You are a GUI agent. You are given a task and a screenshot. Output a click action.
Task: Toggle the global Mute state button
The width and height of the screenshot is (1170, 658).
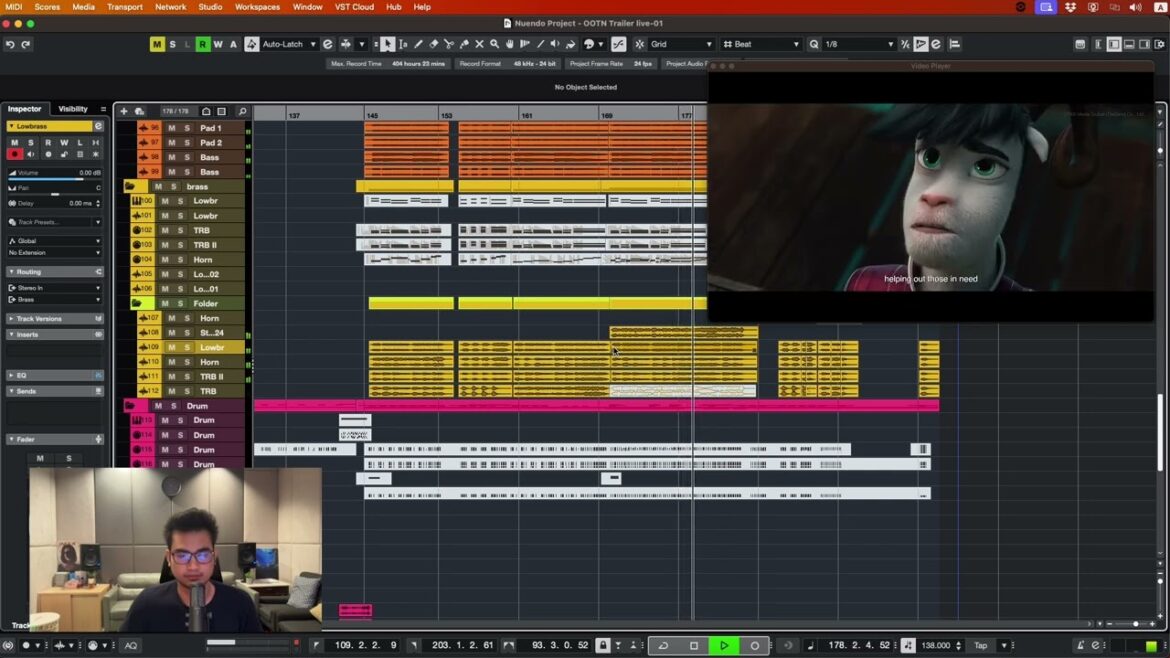coord(157,44)
